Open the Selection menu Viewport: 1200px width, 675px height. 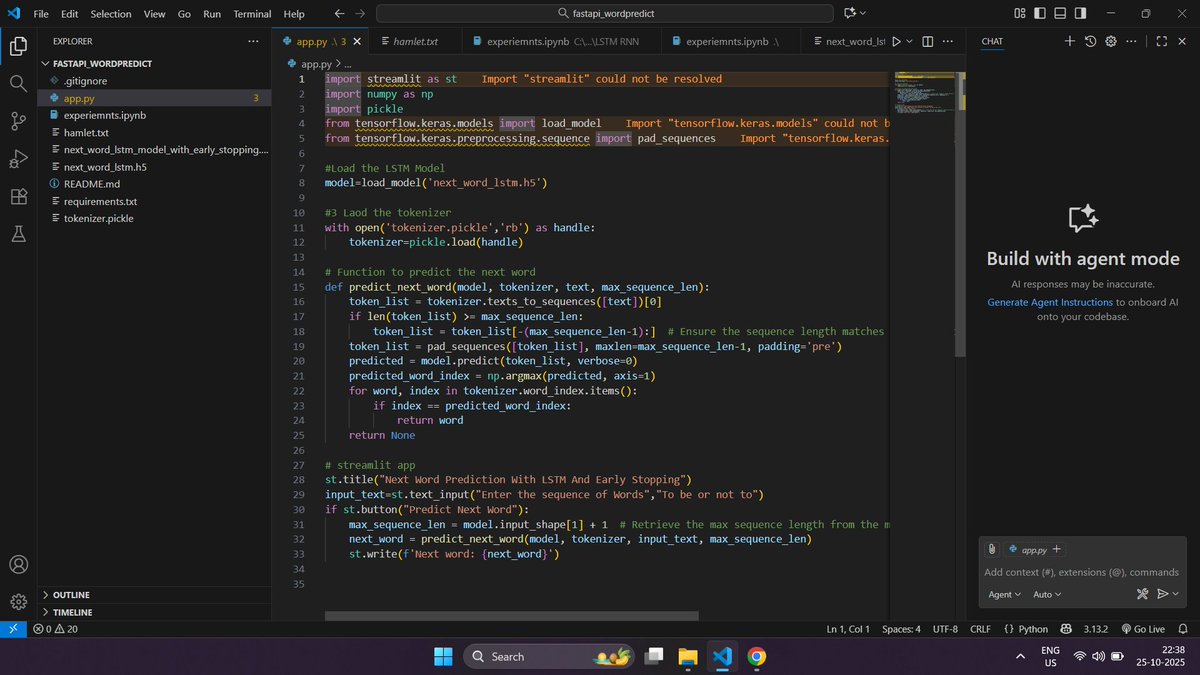tap(110, 14)
